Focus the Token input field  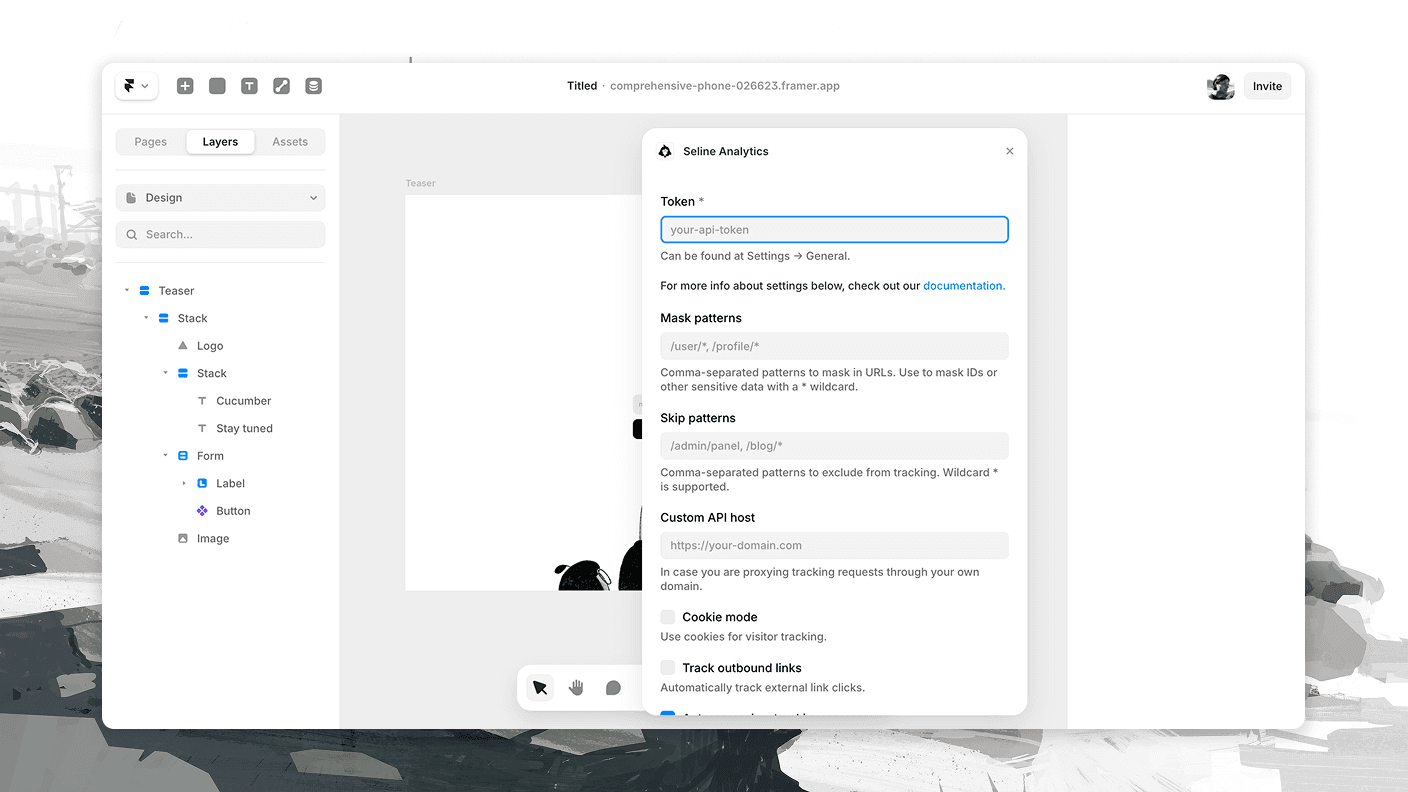tap(834, 229)
